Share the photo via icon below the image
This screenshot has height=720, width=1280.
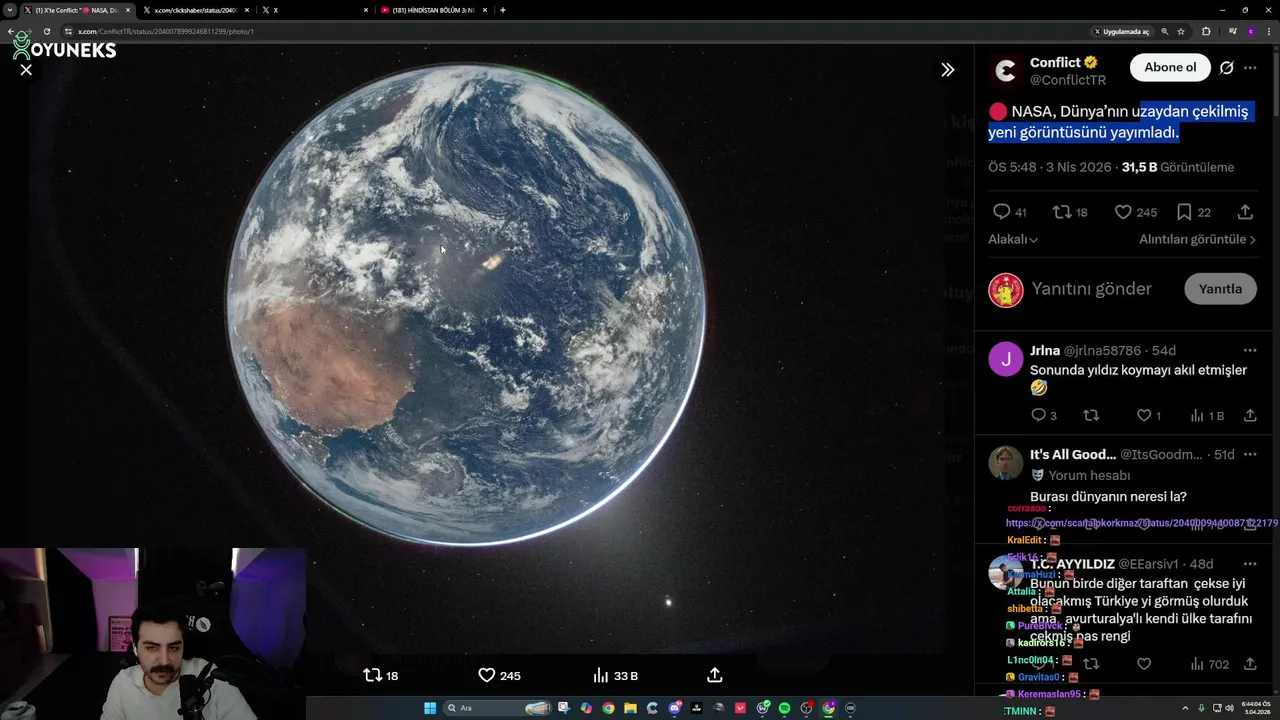(x=714, y=675)
